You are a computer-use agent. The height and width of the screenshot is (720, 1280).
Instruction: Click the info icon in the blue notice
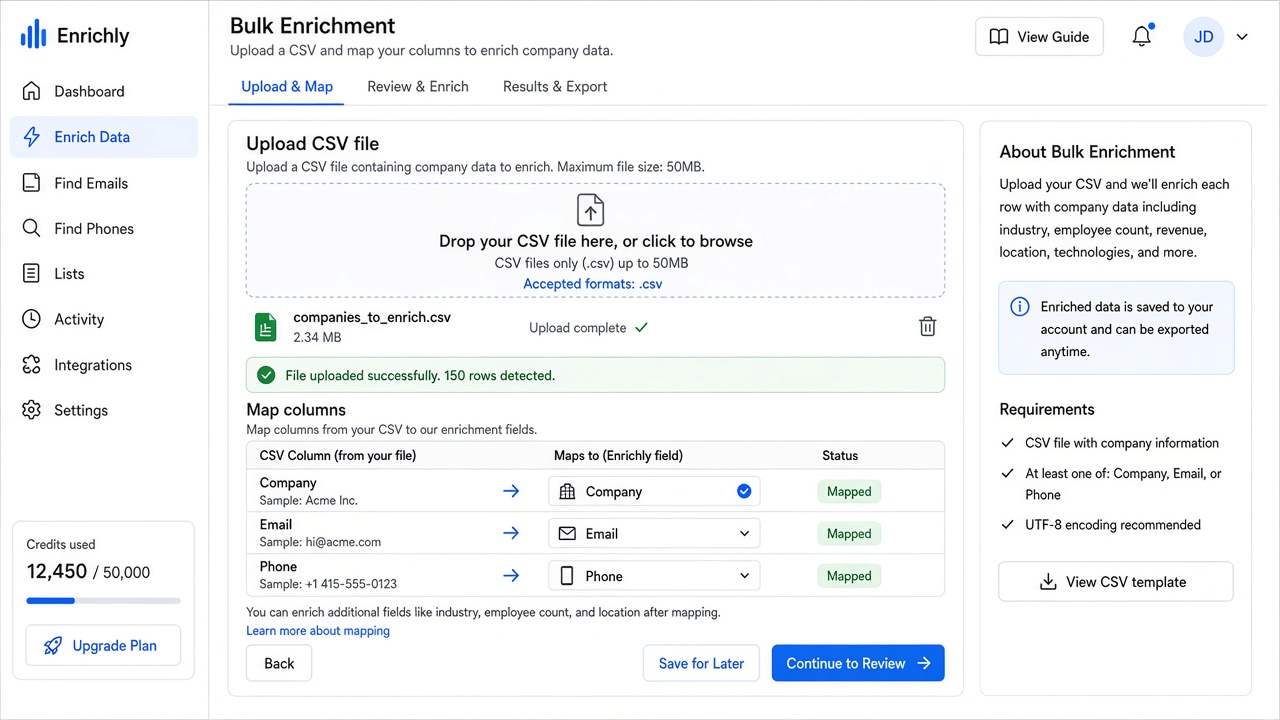click(x=1019, y=307)
